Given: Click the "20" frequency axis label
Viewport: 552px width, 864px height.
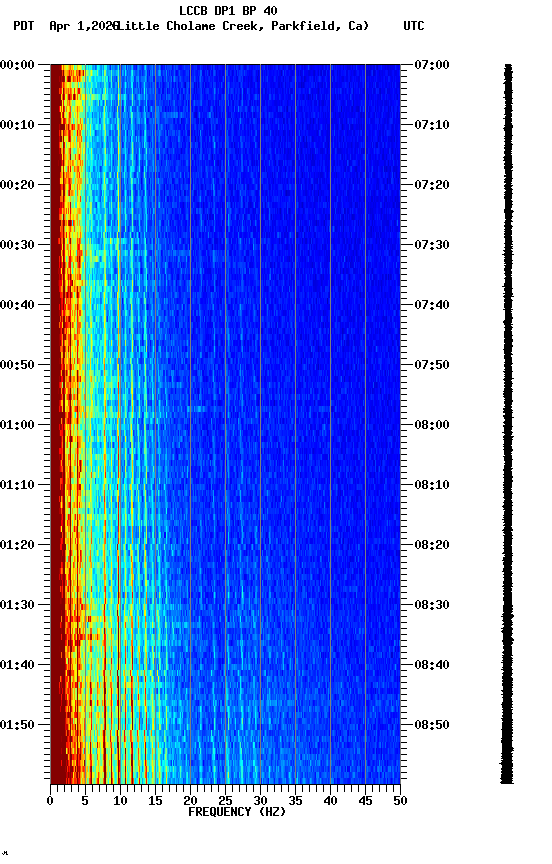Looking at the screenshot, I should [x=190, y=802].
